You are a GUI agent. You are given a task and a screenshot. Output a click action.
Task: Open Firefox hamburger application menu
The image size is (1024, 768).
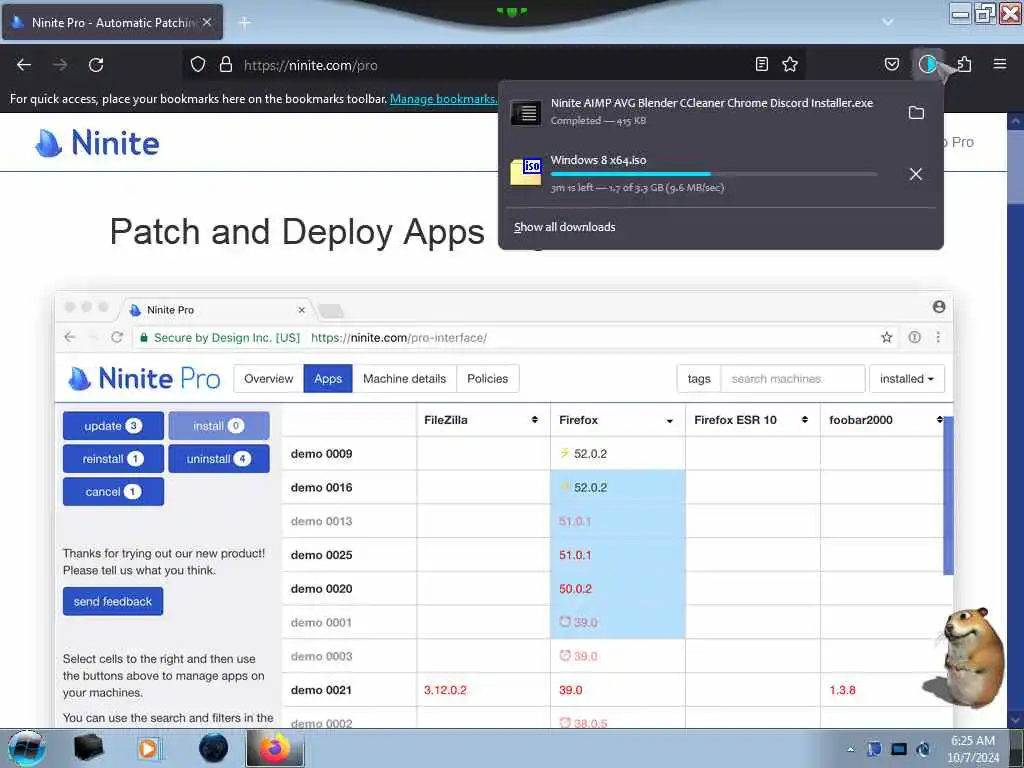coord(1000,64)
